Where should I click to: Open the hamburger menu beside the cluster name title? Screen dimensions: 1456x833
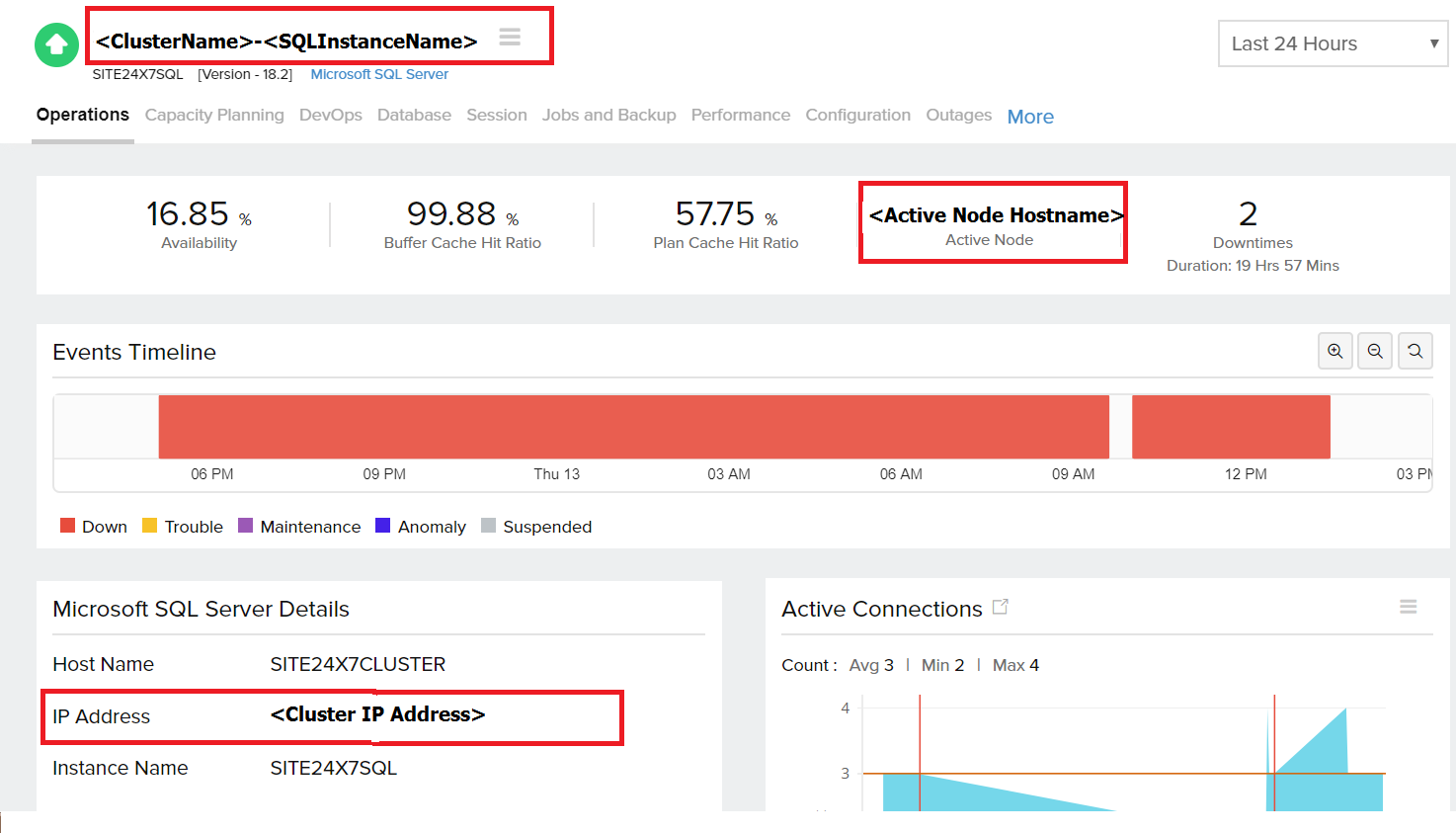(510, 37)
